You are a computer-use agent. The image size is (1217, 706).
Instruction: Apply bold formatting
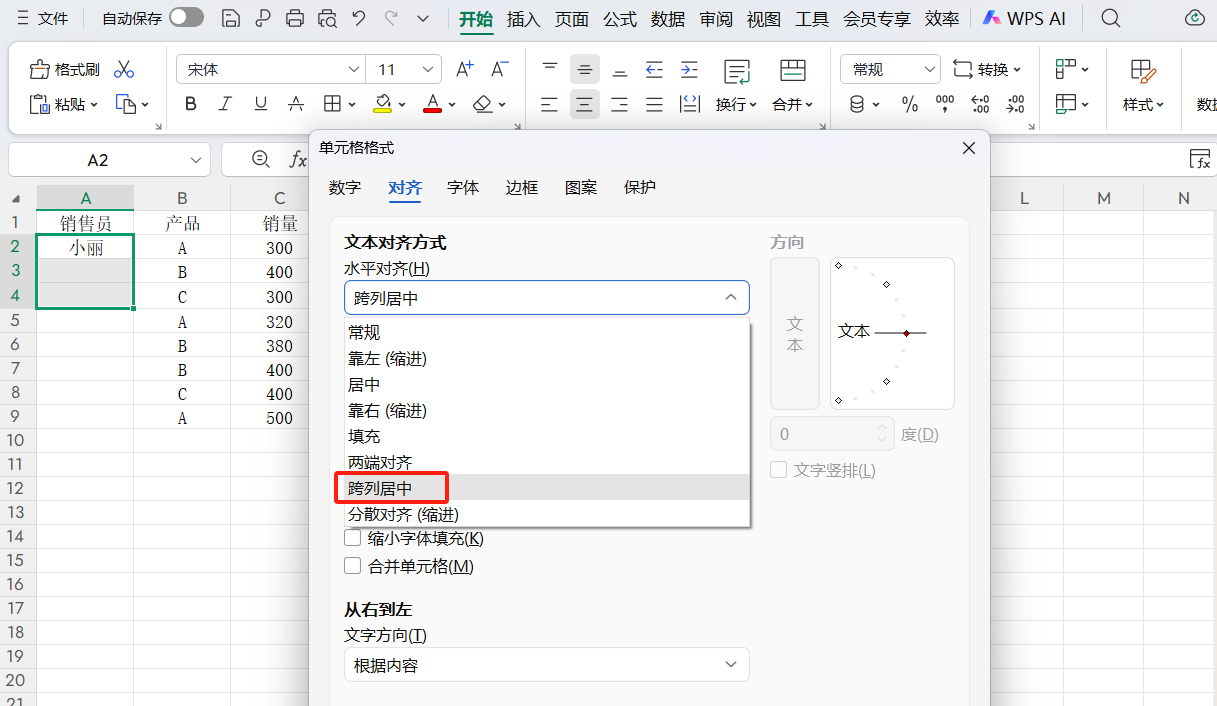tap(190, 104)
